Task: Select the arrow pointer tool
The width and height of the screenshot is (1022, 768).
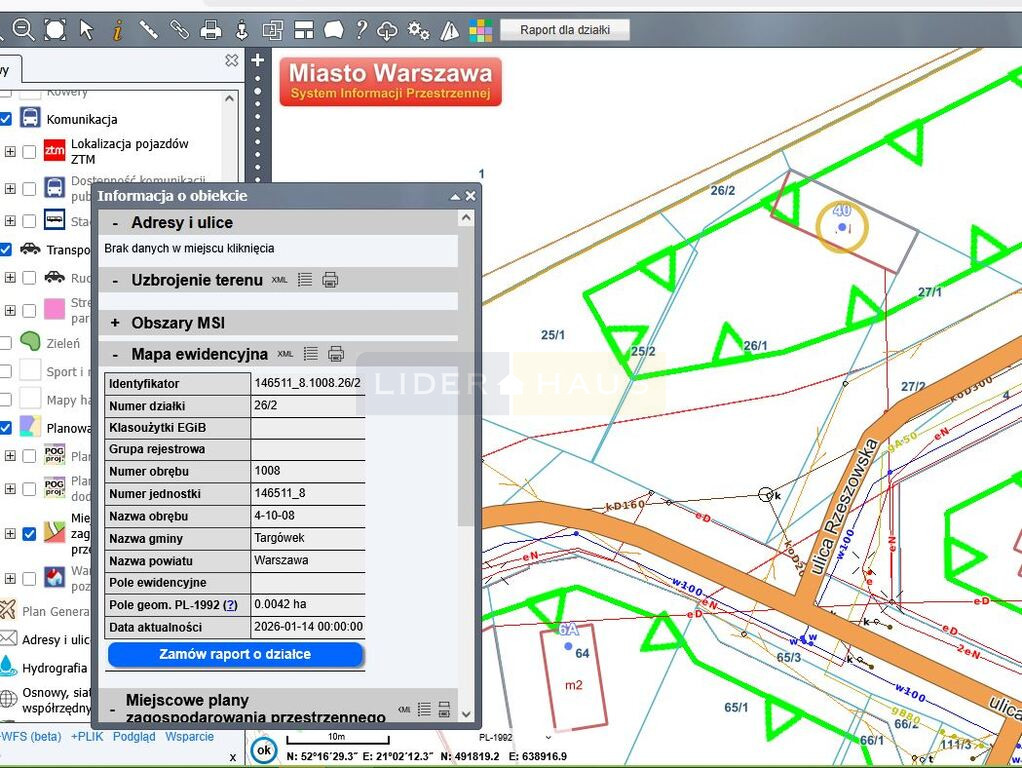Action: [x=86, y=29]
